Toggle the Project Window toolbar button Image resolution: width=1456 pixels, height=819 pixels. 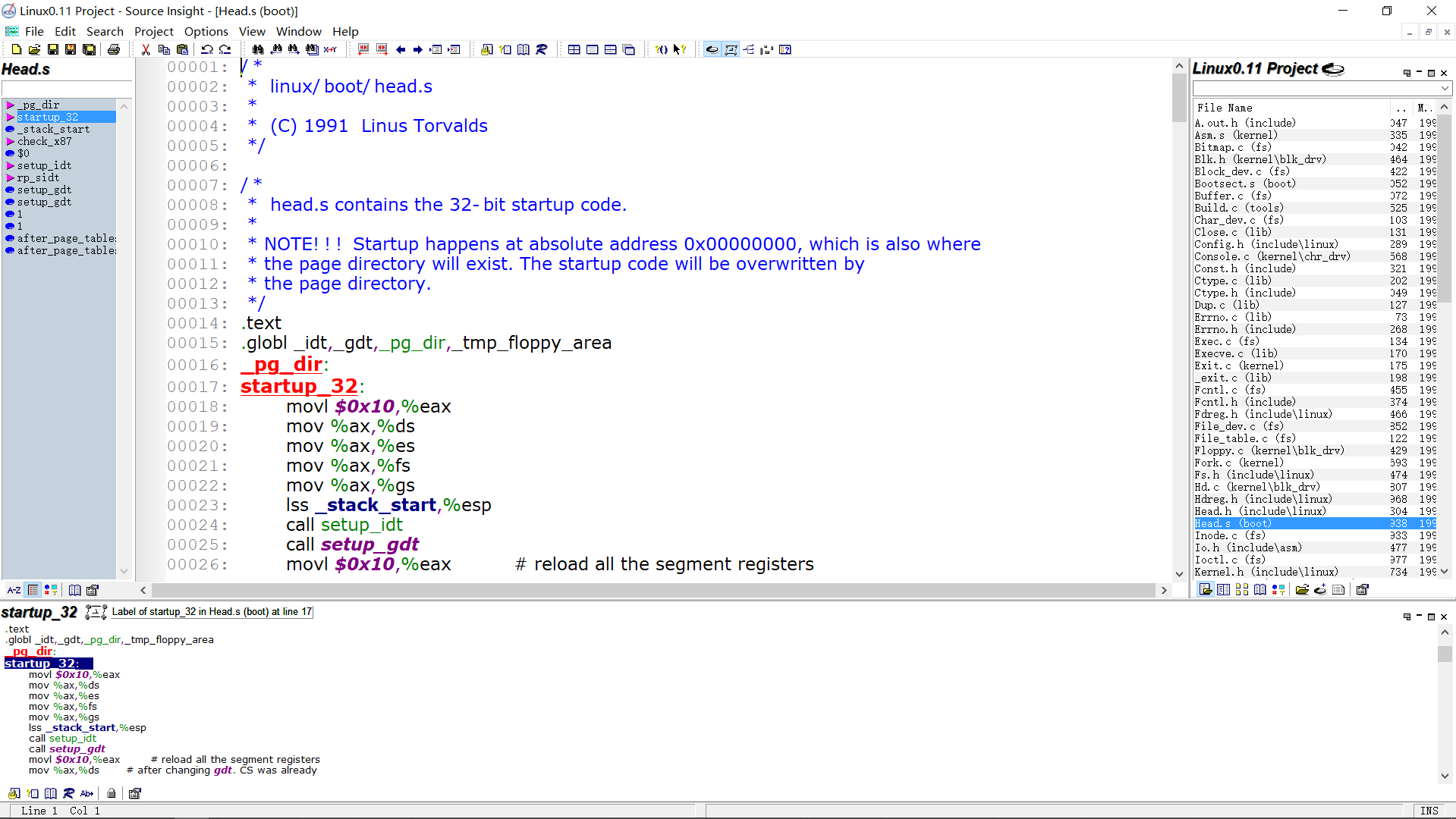(712, 49)
